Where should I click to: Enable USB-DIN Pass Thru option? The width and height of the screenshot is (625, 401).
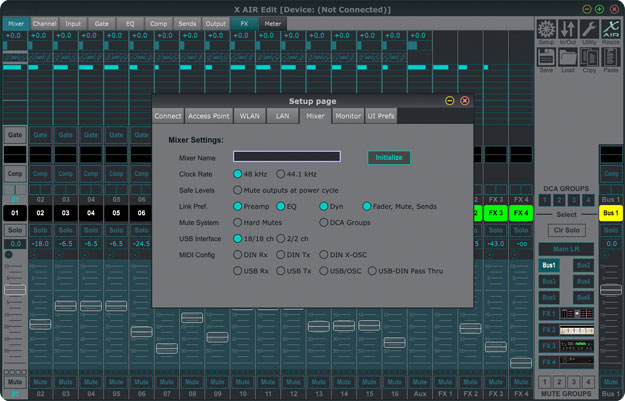pos(372,271)
